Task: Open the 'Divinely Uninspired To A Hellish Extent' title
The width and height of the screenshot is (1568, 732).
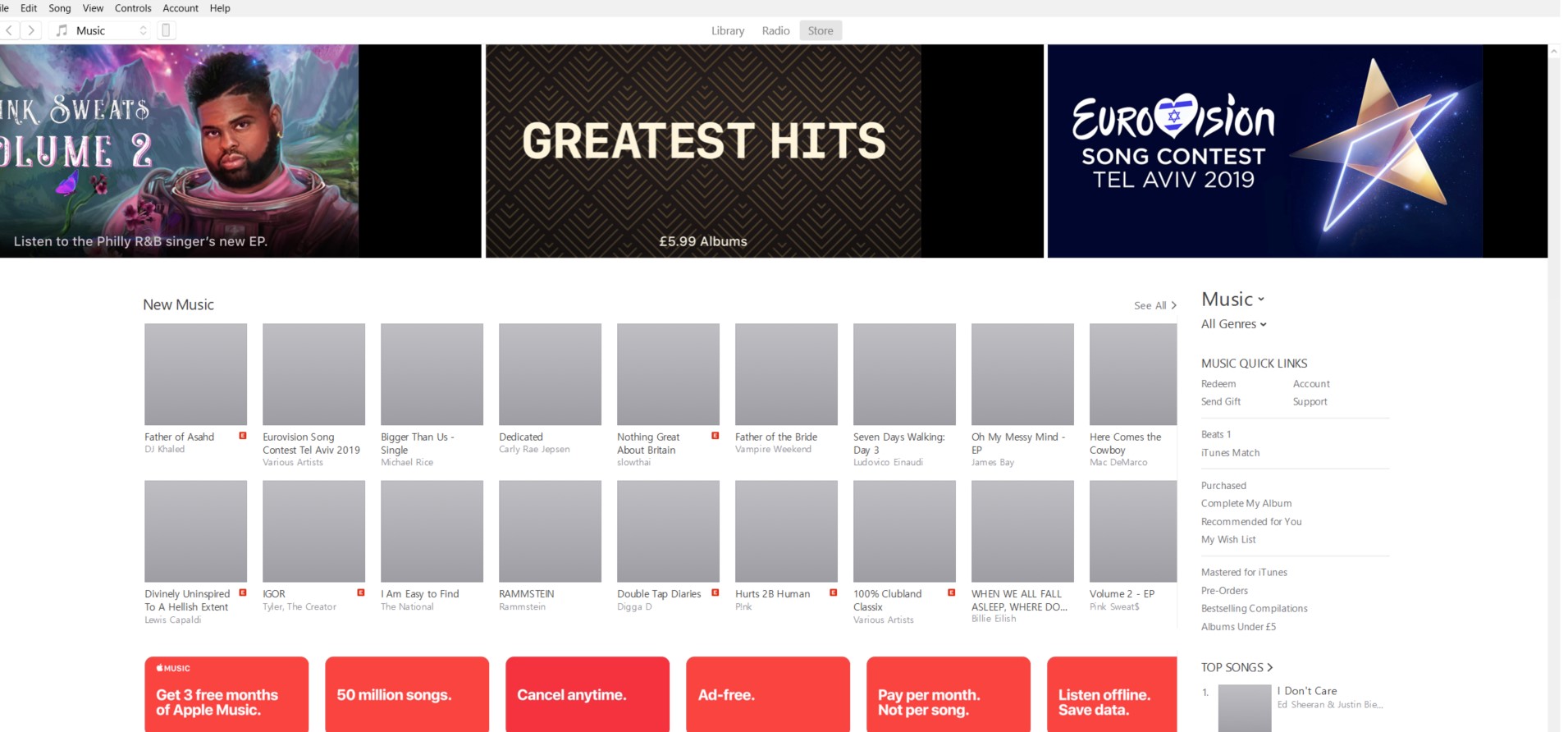Action: tap(187, 601)
